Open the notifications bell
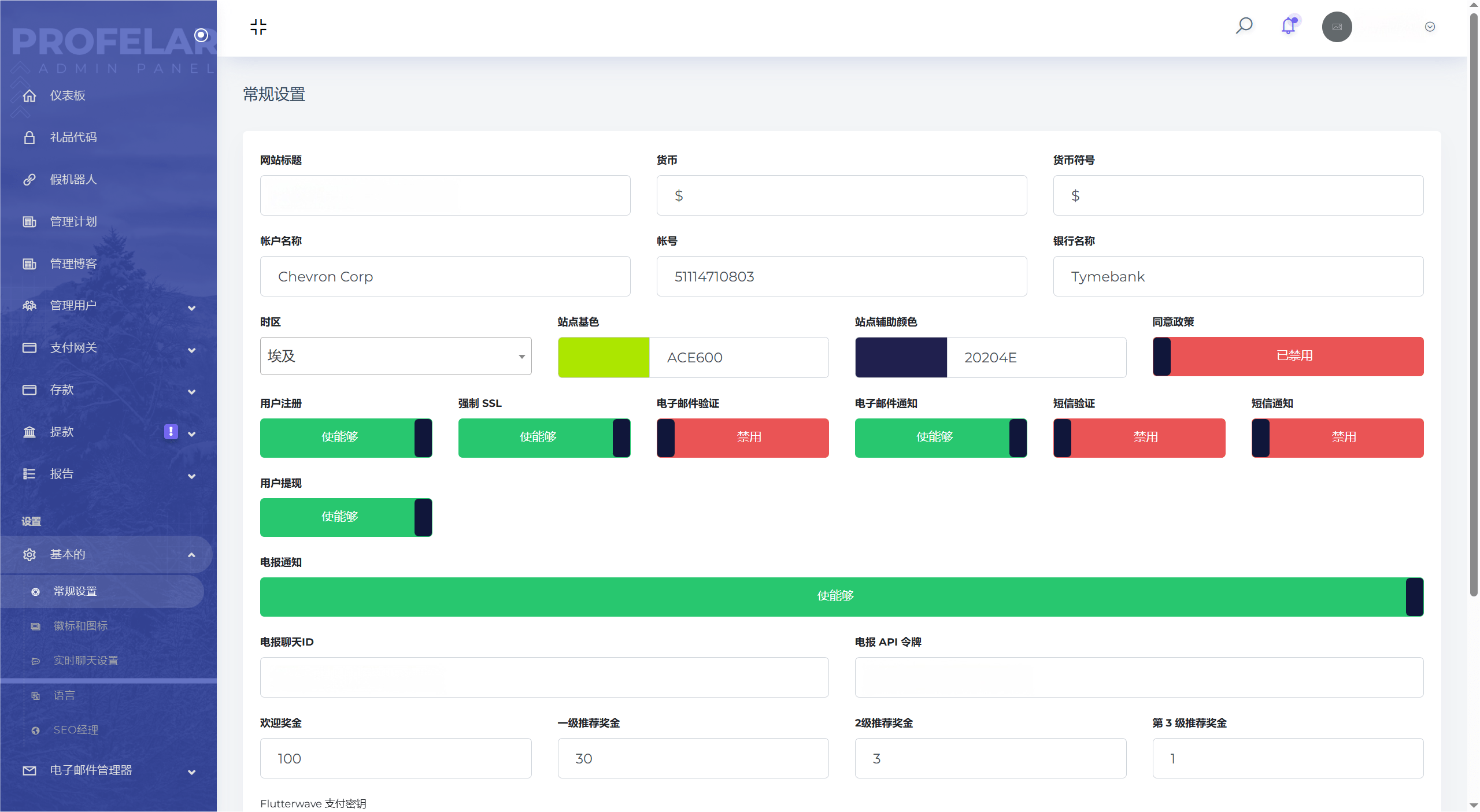 tap(1289, 26)
